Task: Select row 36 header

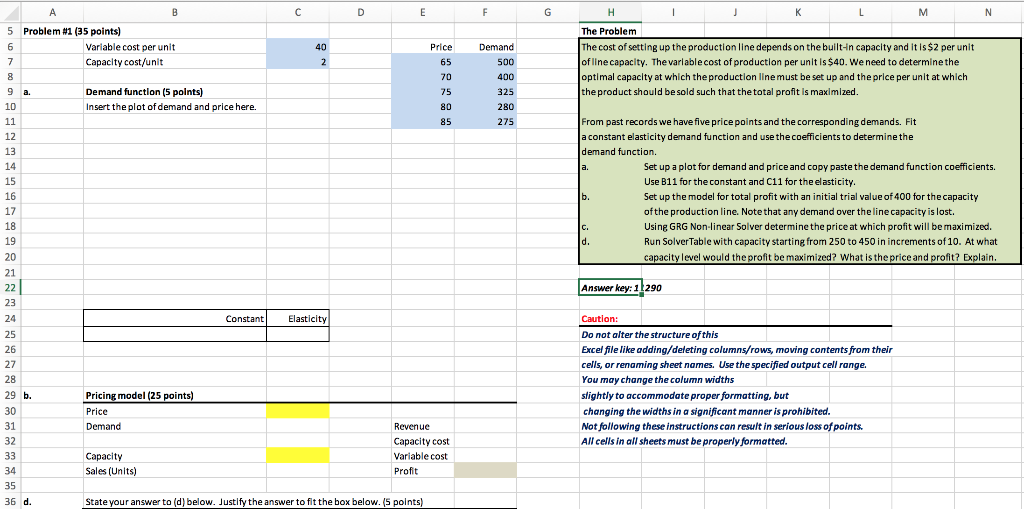Action: point(10,502)
